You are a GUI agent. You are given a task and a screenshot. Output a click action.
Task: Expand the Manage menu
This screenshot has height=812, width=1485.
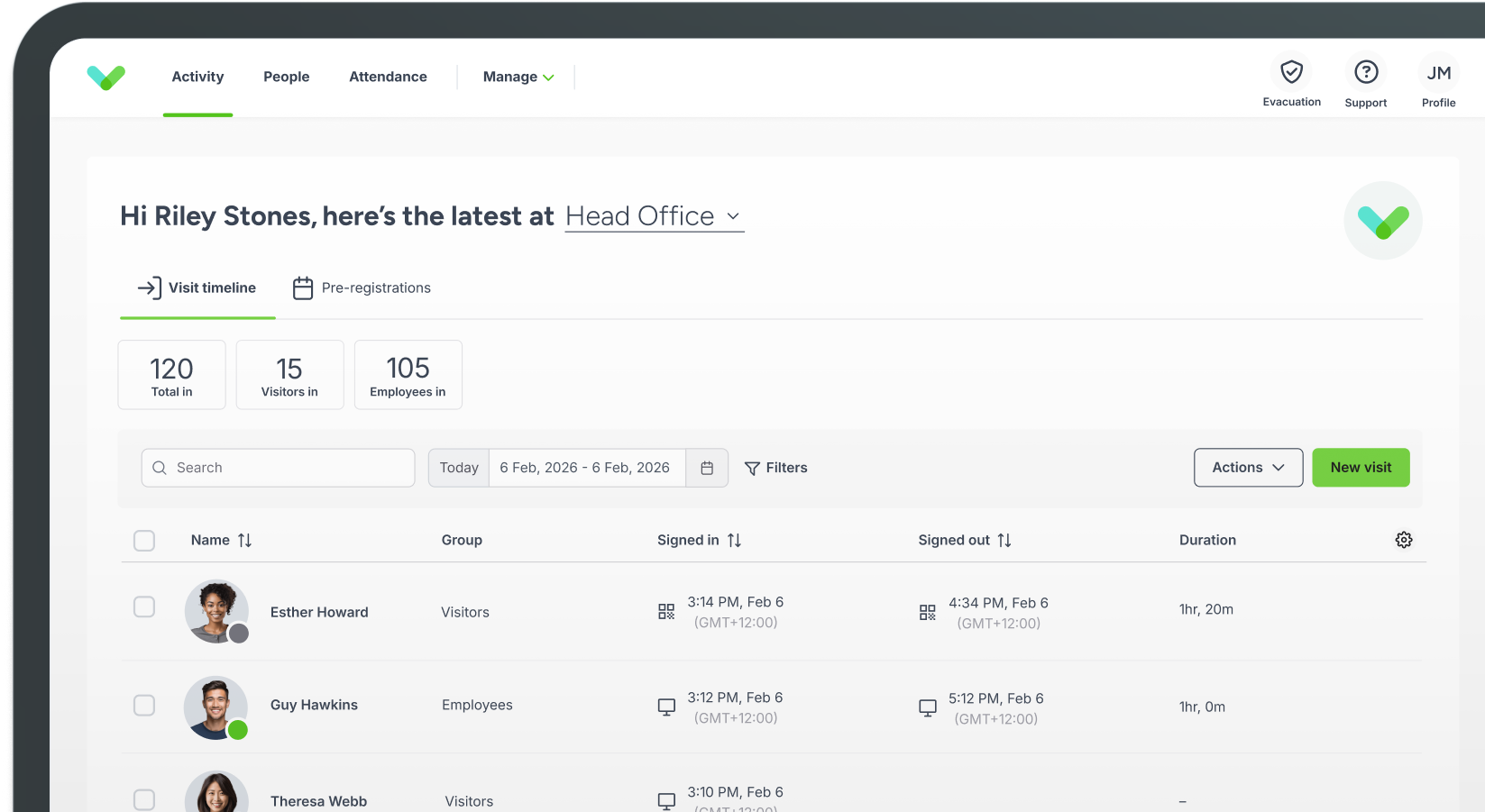[518, 78]
